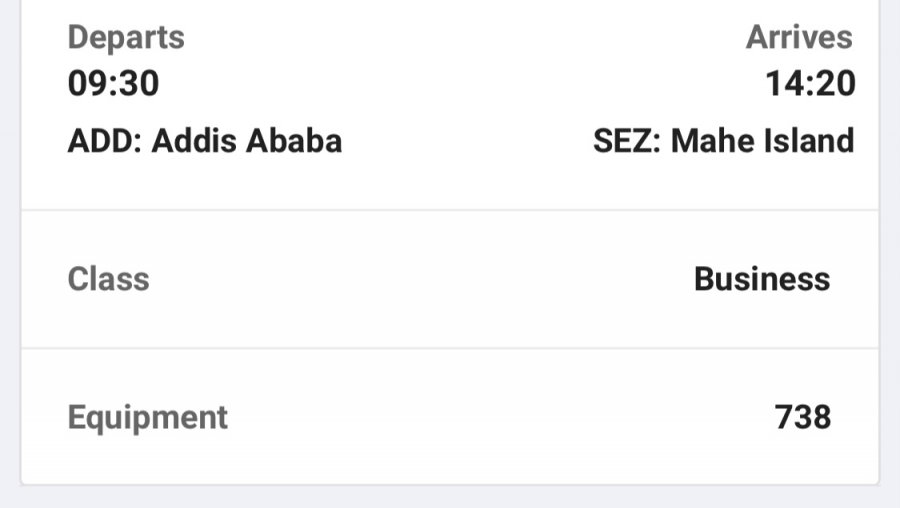Click the divider line above the Equipment row
This screenshot has height=508, width=900.
[450, 348]
